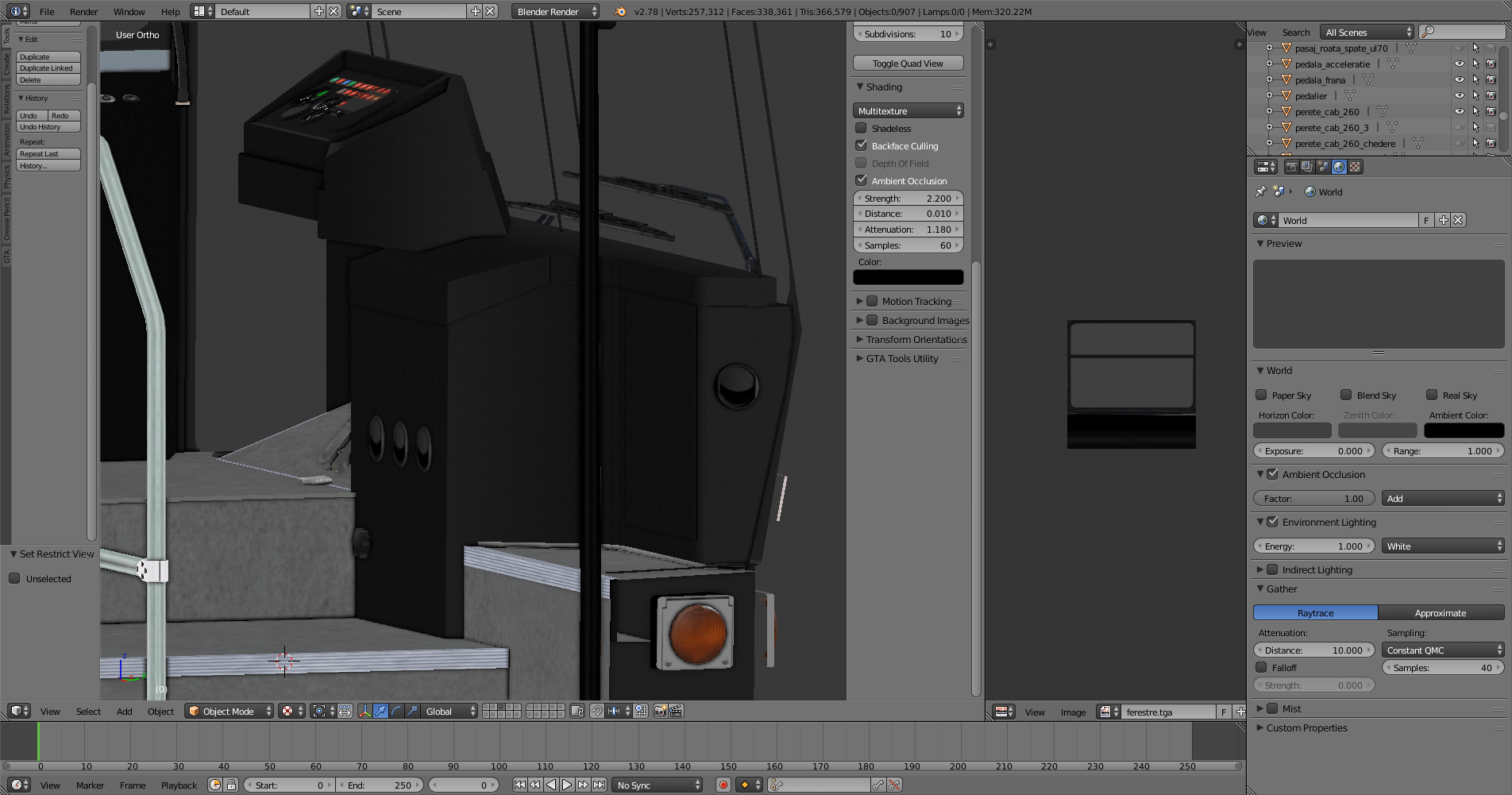This screenshot has height=795, width=1512.
Task: Jump to the last frame in timeline
Action: [600, 785]
